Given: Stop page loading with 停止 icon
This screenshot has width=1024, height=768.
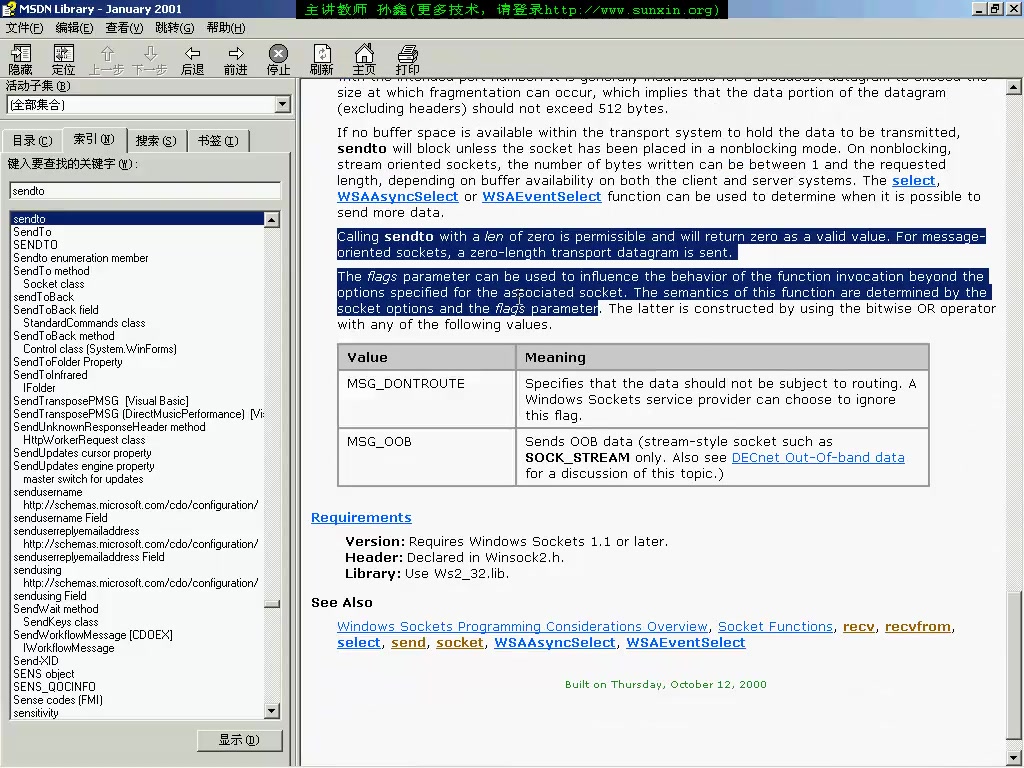Looking at the screenshot, I should pos(277,57).
